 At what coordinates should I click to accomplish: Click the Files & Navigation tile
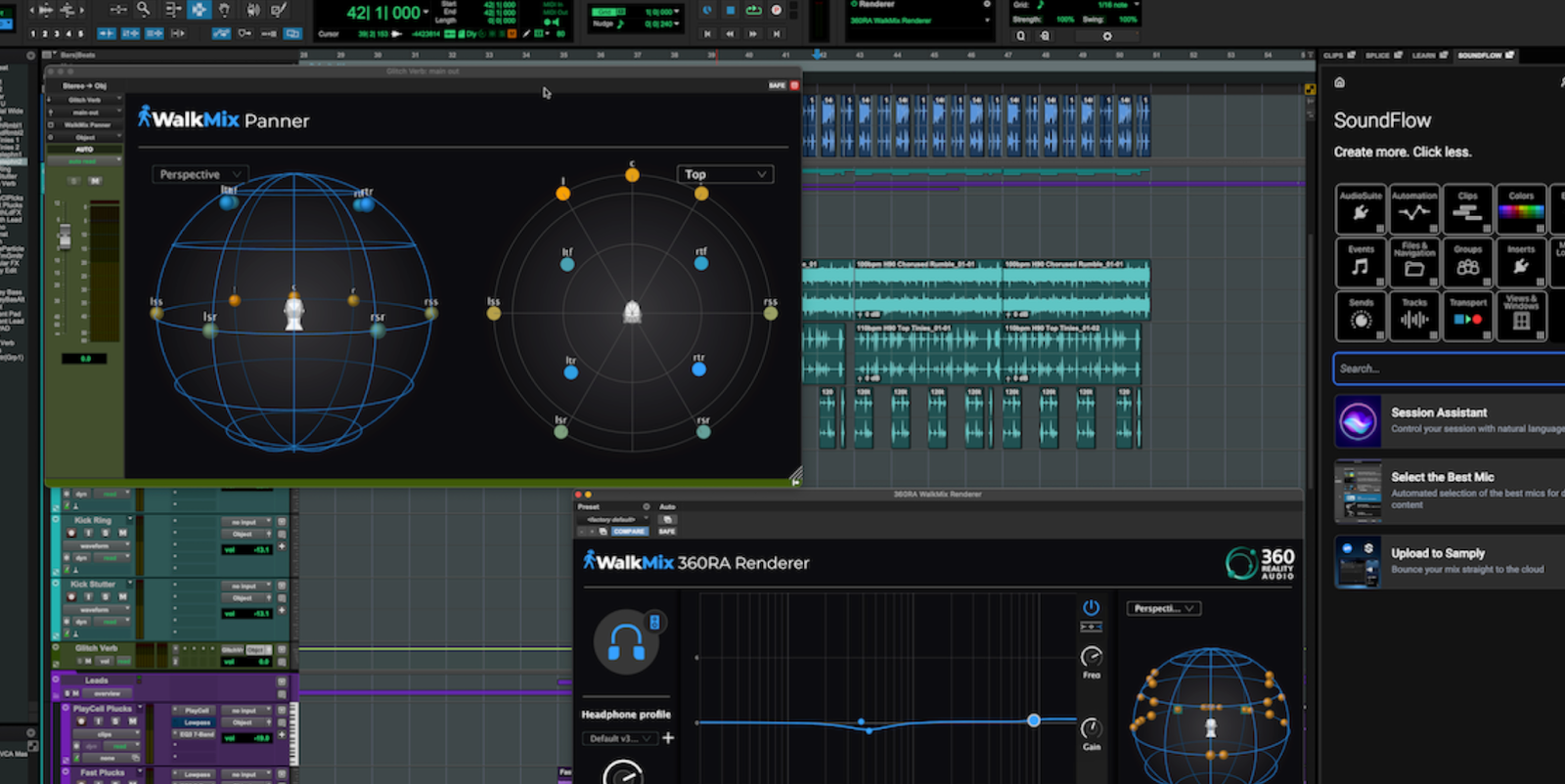[x=1414, y=262]
